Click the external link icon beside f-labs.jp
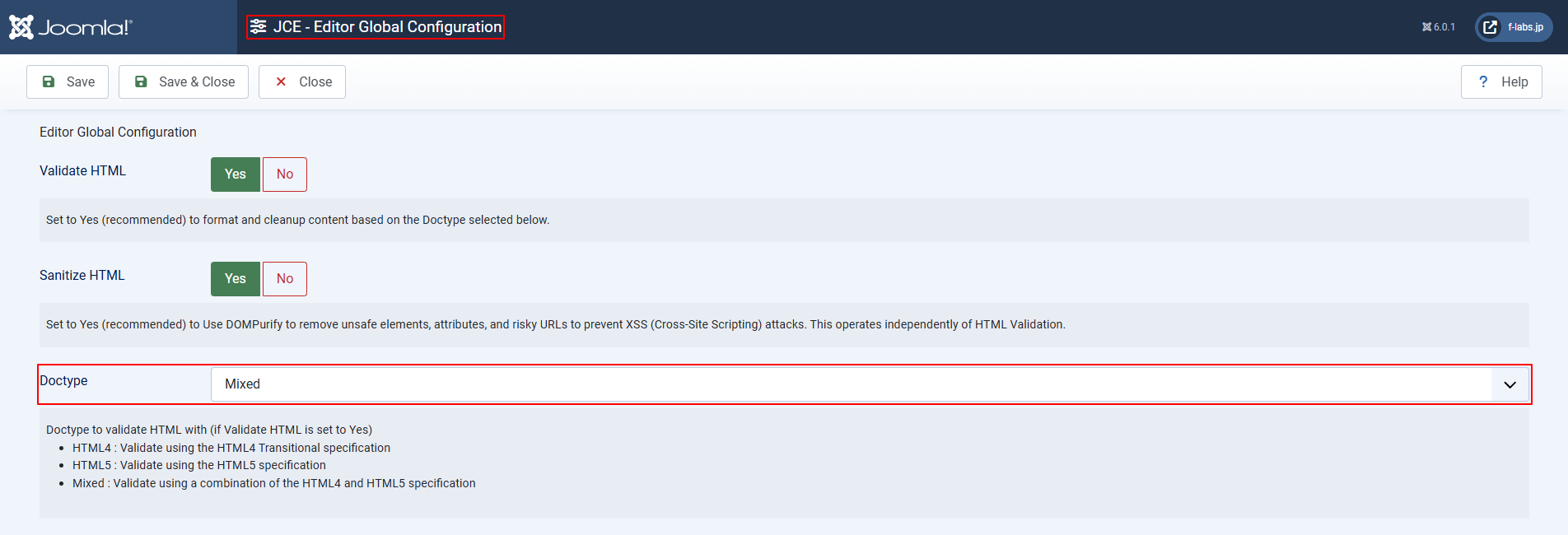This screenshot has height=535, width=1568. click(x=1490, y=27)
